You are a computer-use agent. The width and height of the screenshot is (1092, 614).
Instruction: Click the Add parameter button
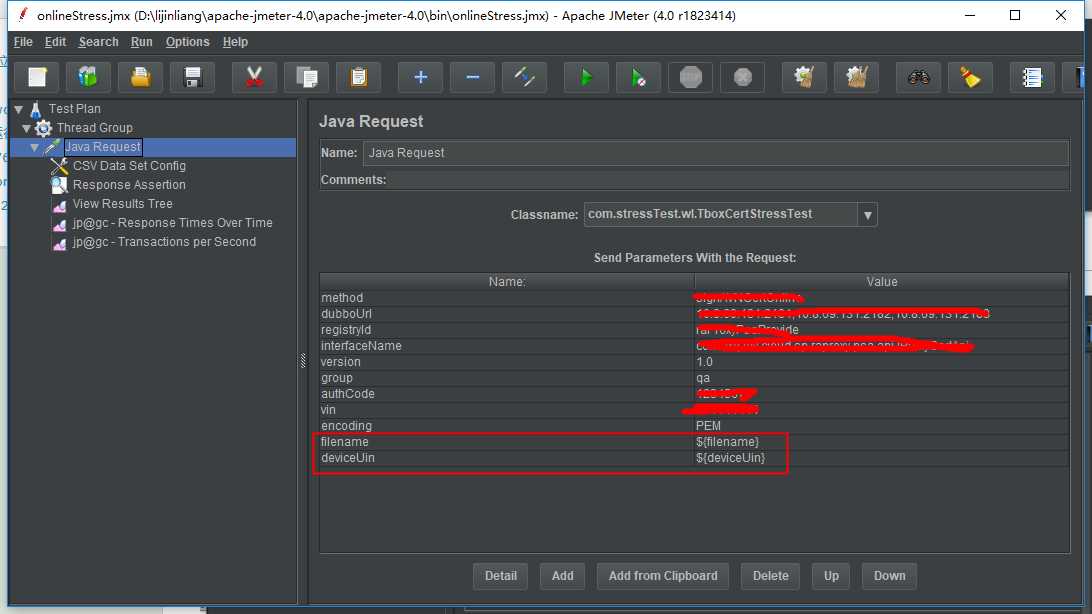tap(563, 576)
